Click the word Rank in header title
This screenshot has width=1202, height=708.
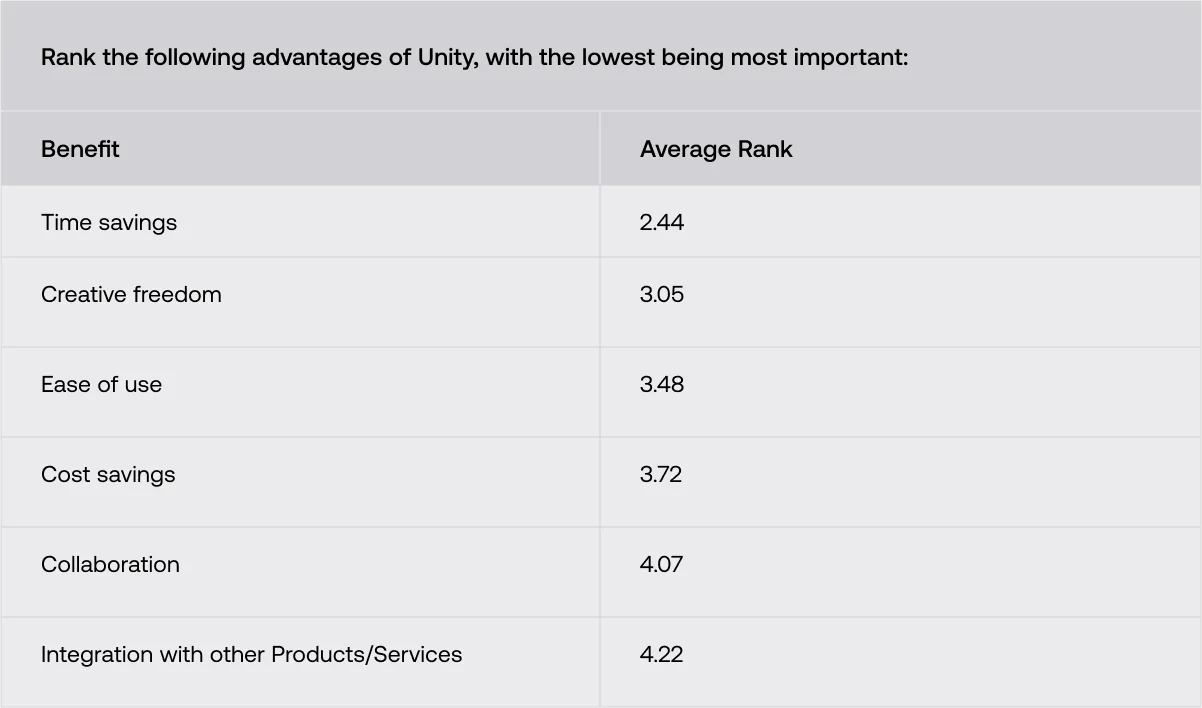[x=69, y=57]
